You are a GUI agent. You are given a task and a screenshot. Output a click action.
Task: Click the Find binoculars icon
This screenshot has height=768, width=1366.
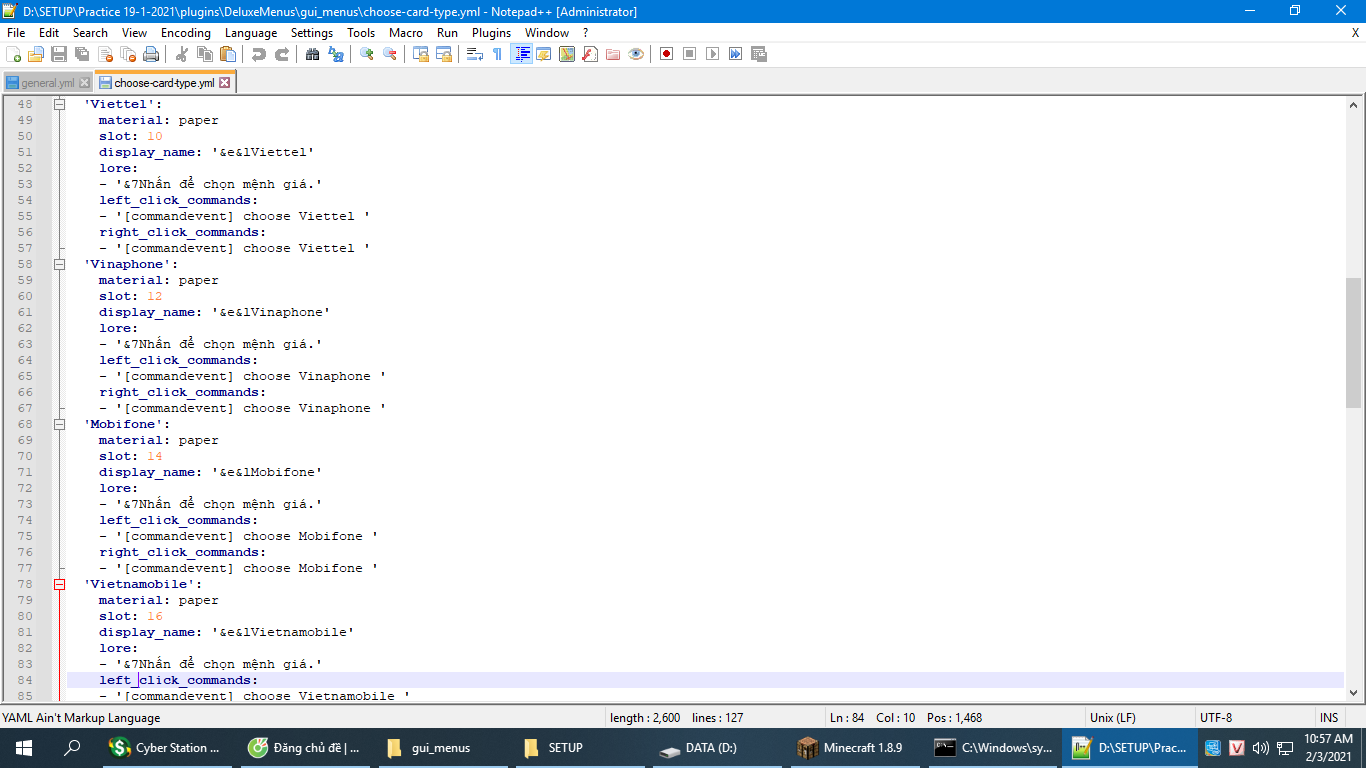pyautogui.click(x=313, y=54)
